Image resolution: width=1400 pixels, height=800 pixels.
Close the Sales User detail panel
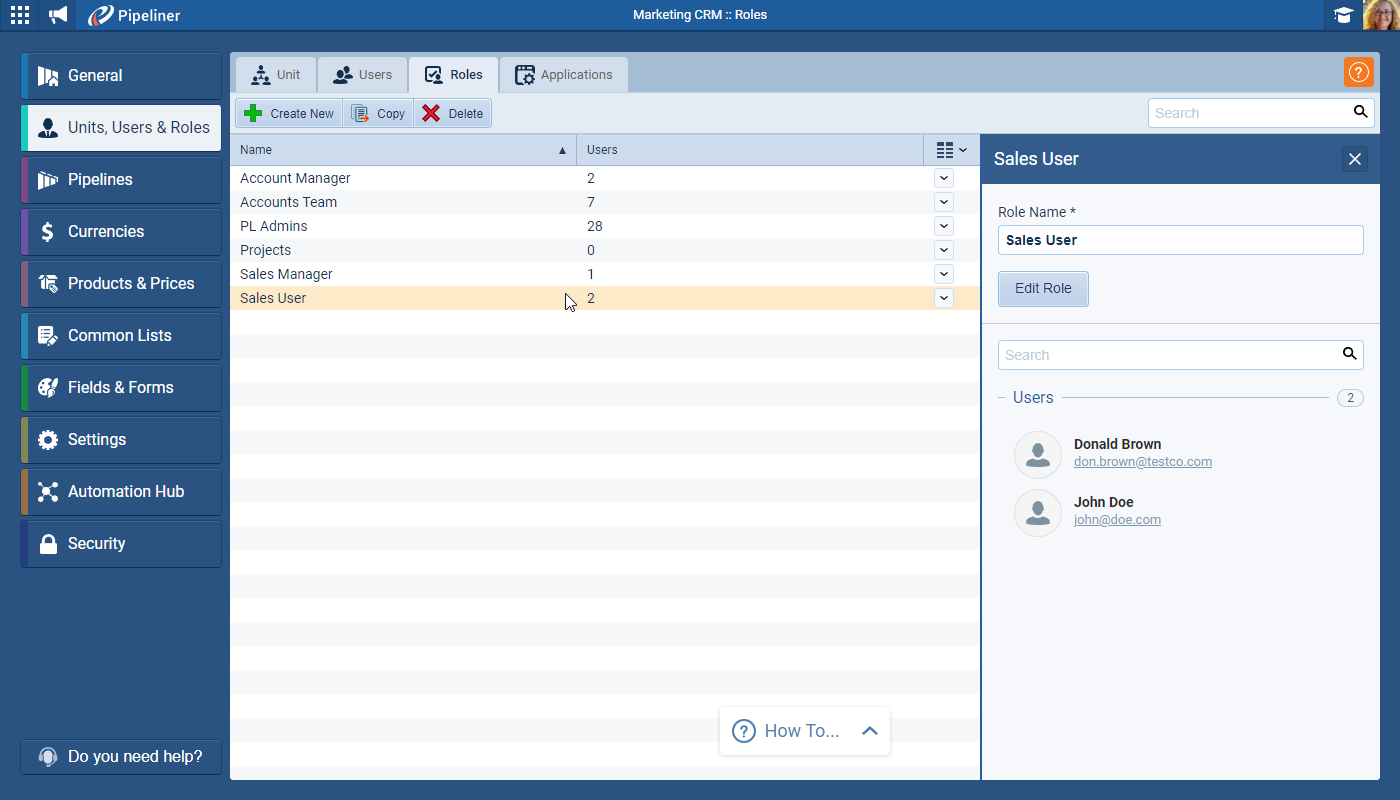[x=1354, y=159]
